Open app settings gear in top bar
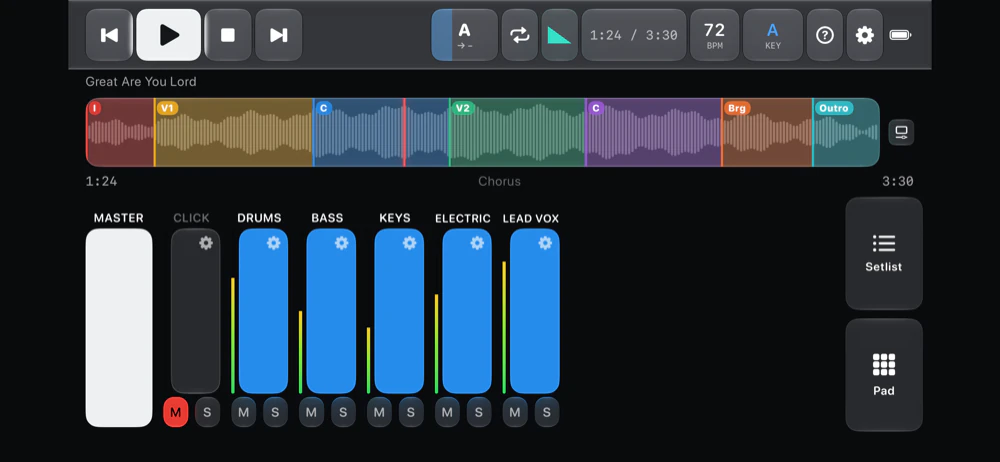1000x462 pixels. (865, 35)
